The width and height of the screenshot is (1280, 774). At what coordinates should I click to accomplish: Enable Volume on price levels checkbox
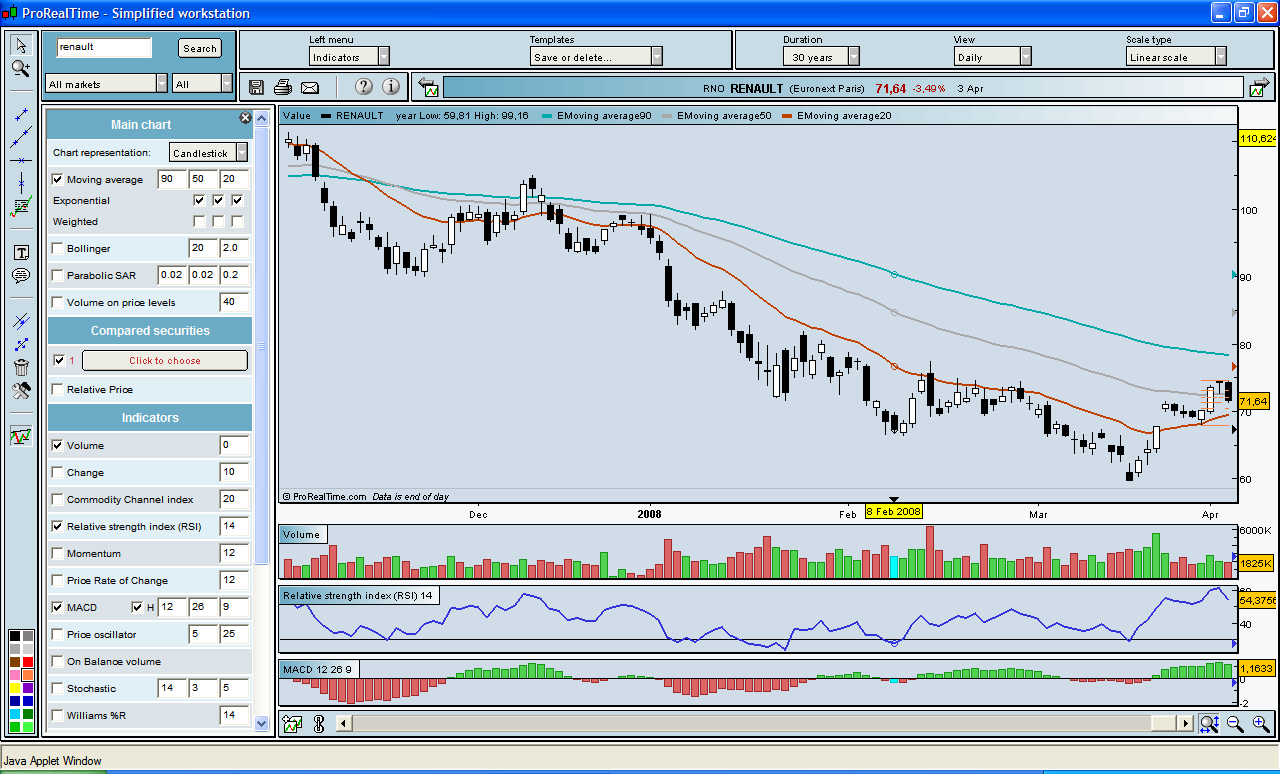57,302
